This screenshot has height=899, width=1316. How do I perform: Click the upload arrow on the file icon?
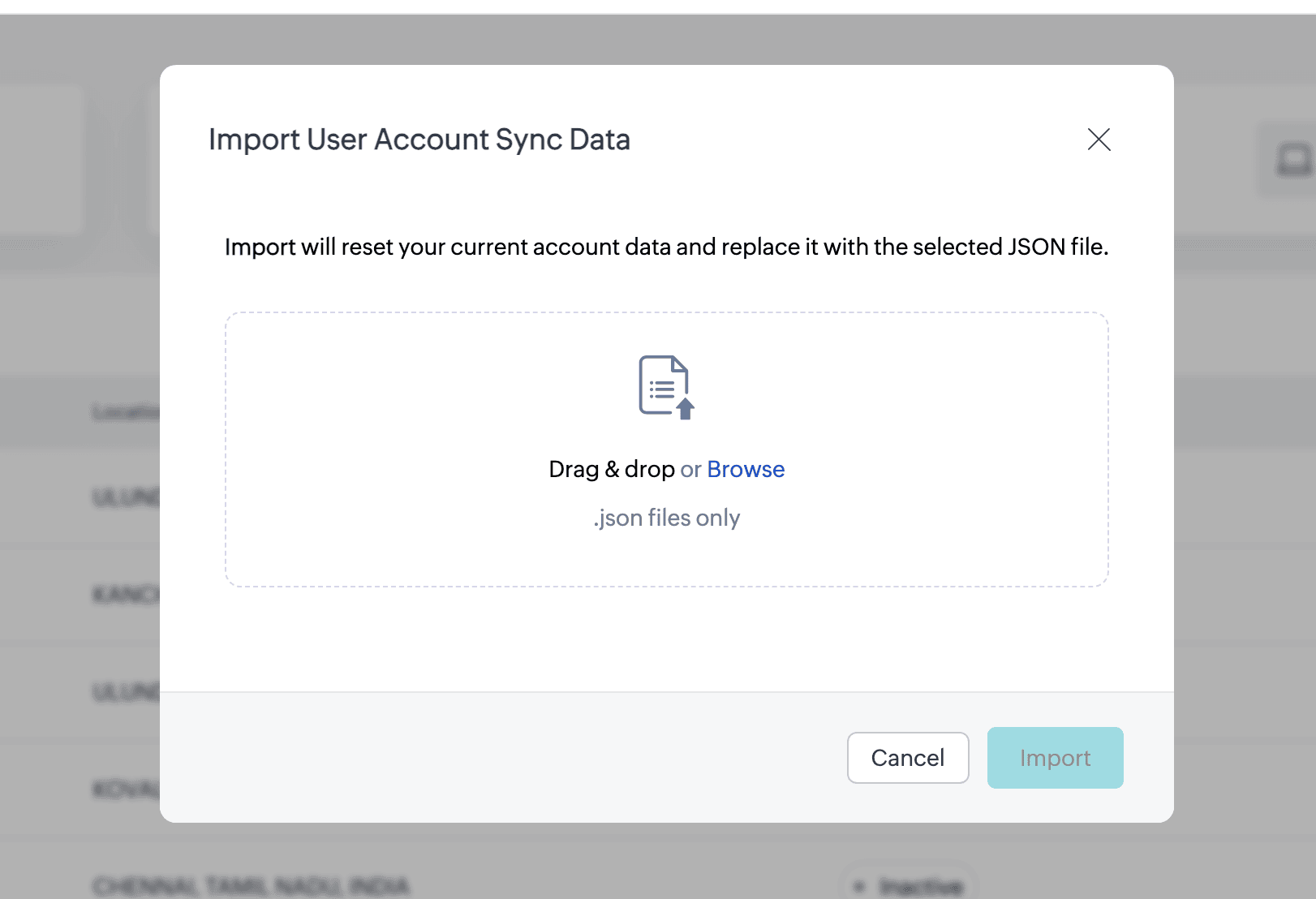click(x=686, y=408)
